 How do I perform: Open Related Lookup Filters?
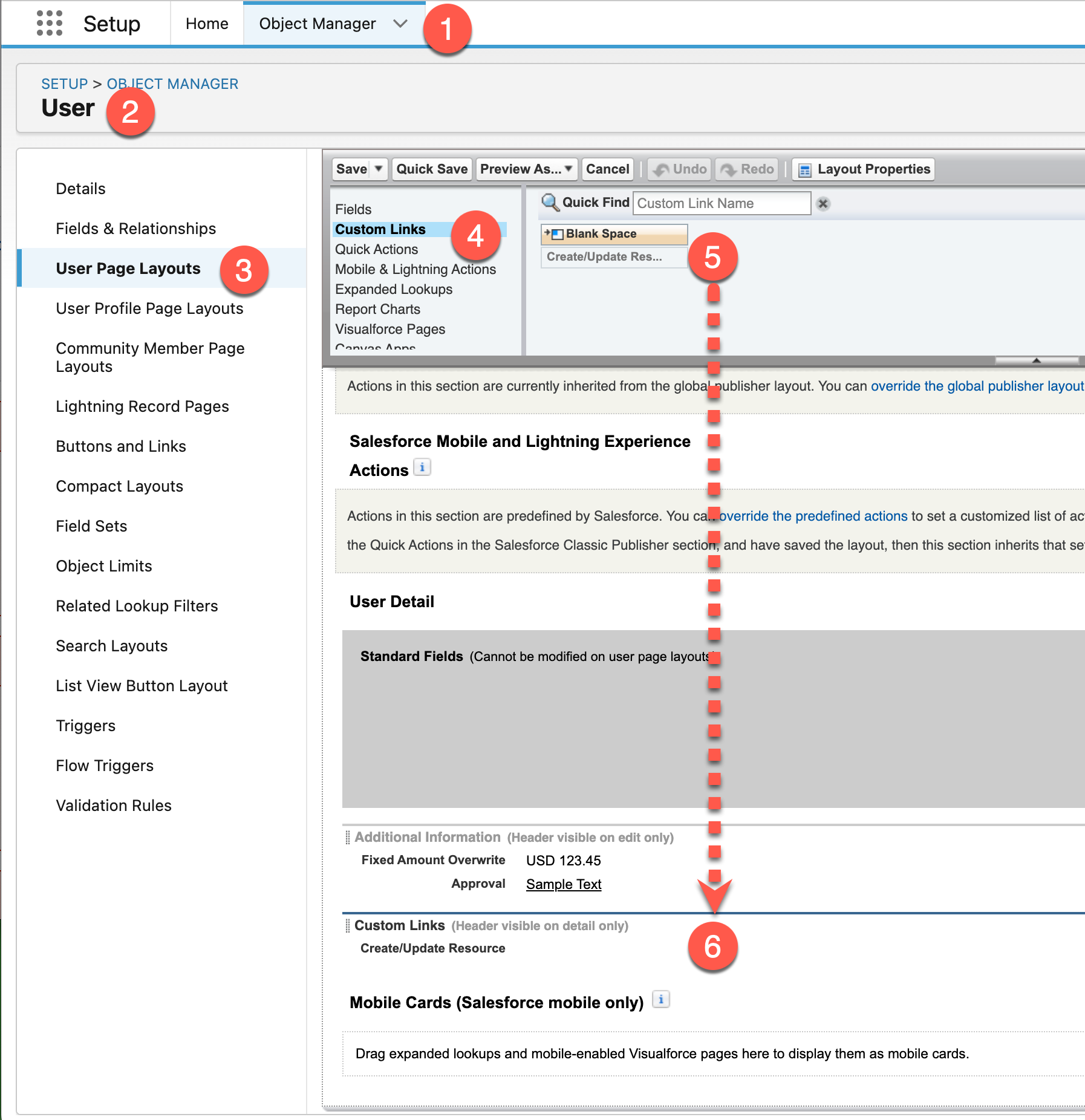click(x=137, y=606)
